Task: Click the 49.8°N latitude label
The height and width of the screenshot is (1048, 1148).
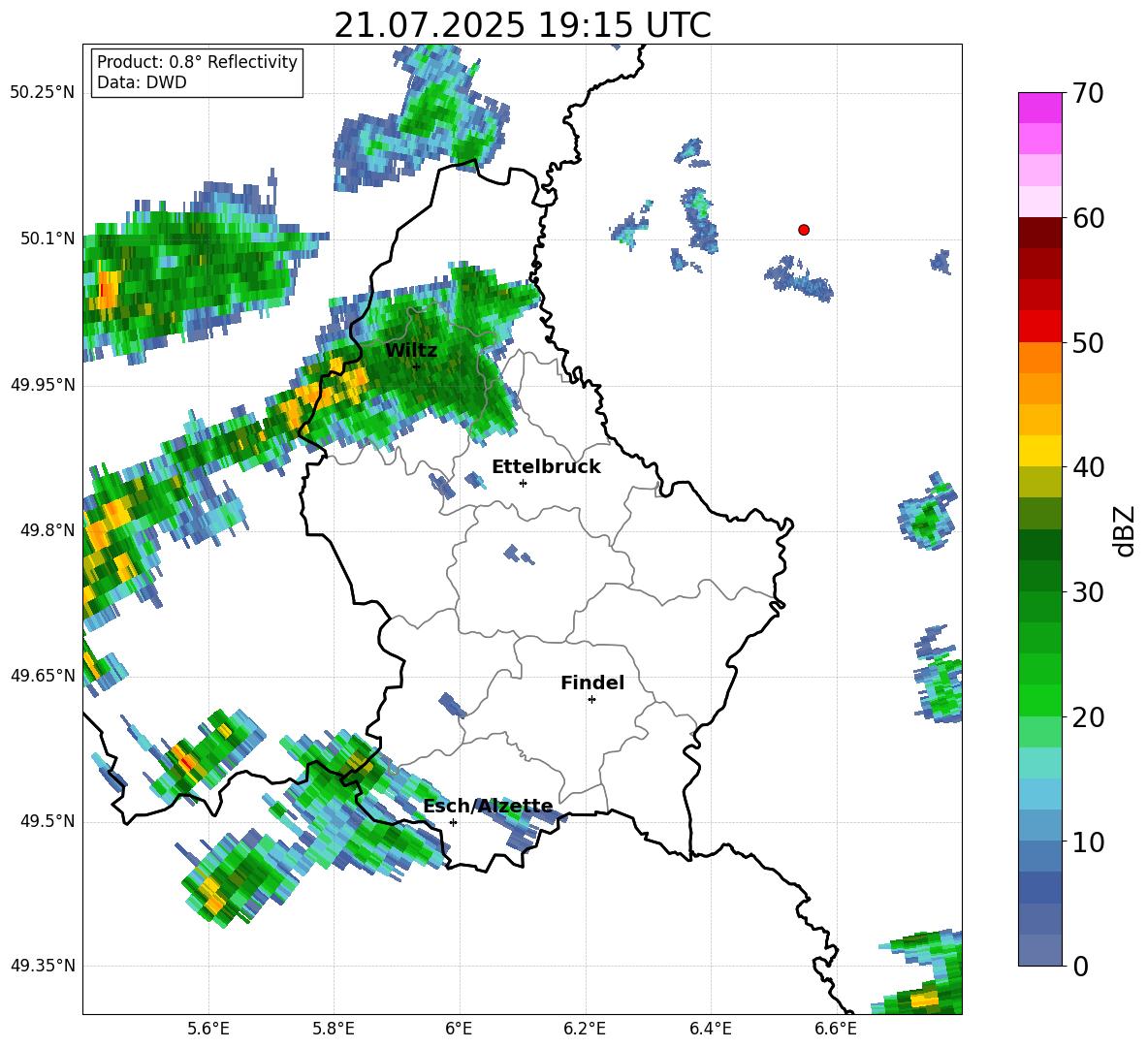Action: pos(47,530)
